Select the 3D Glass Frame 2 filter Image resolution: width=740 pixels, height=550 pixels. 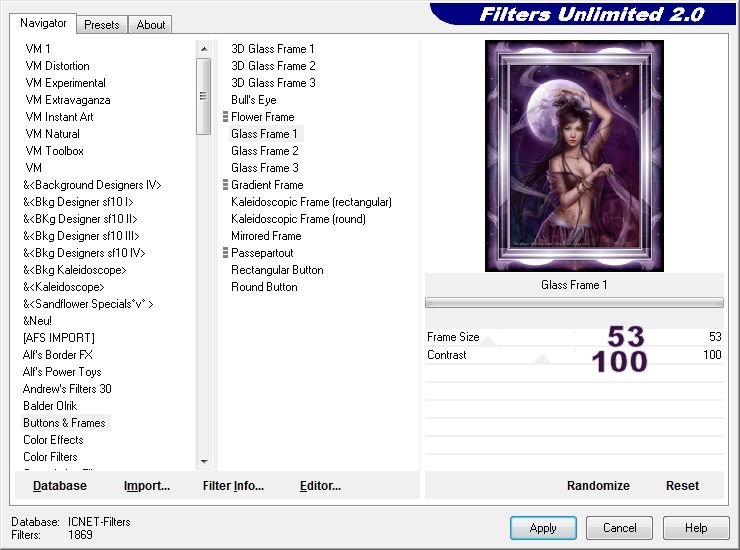[x=273, y=66]
